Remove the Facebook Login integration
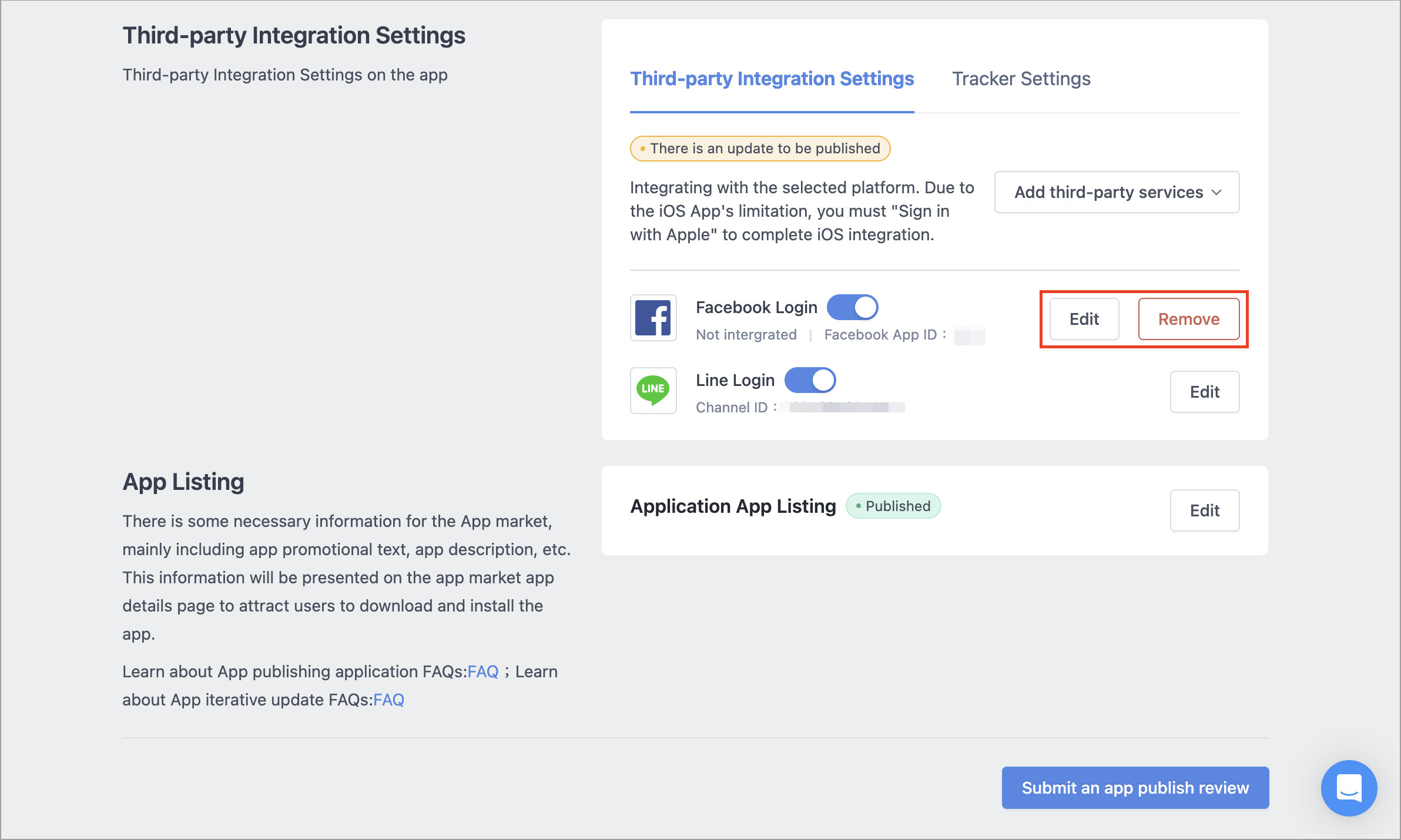 click(x=1188, y=319)
